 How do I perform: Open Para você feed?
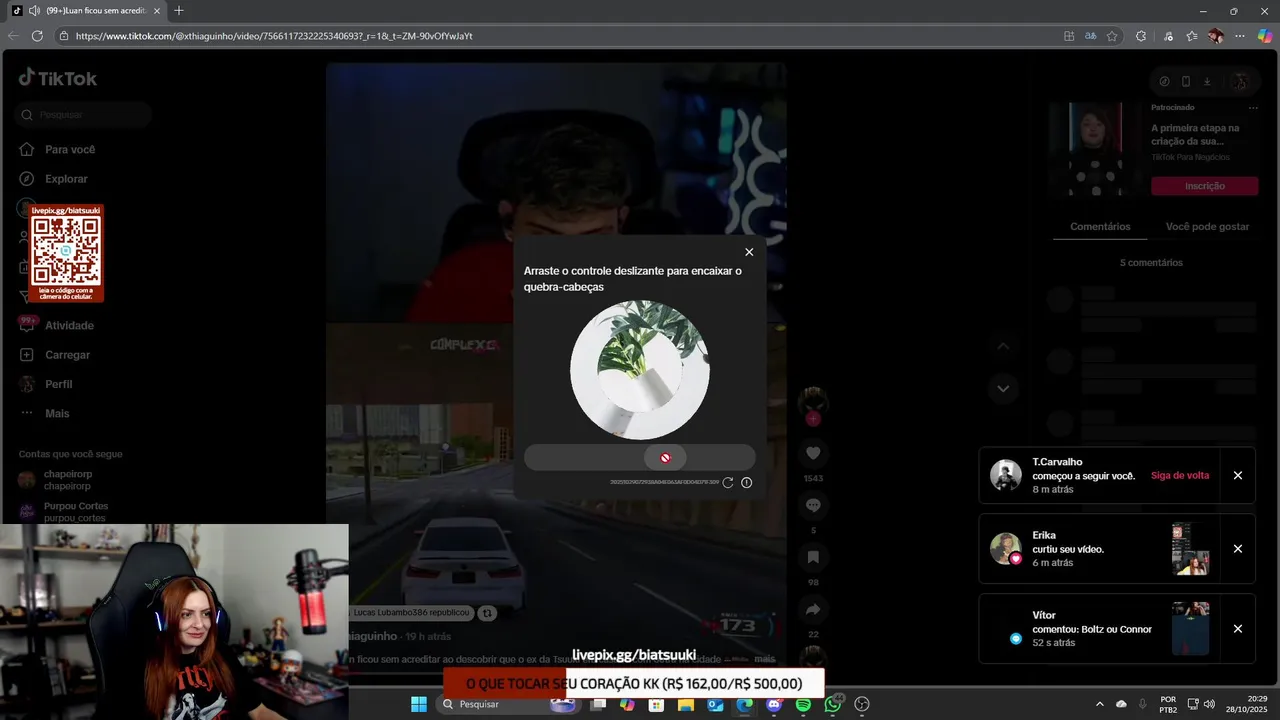[58, 149]
